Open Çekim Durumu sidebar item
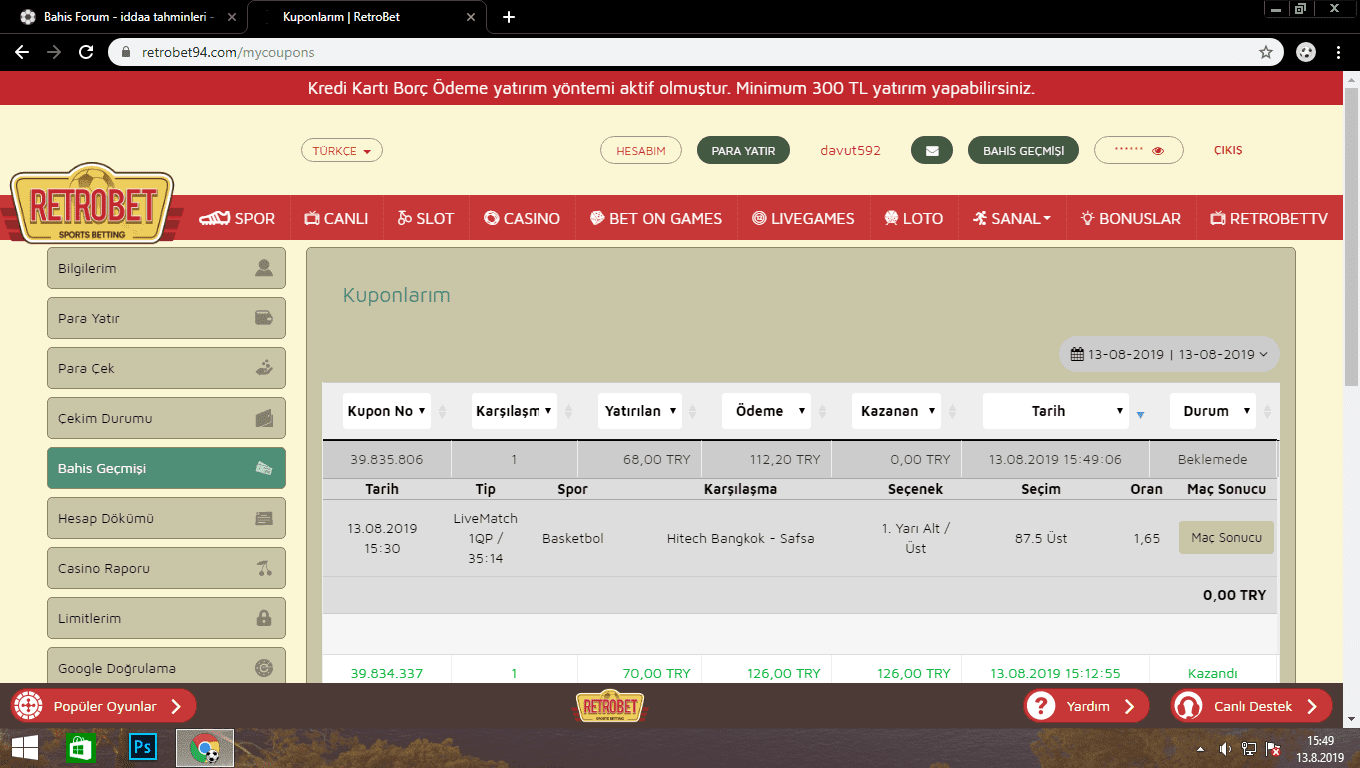Viewport: 1360px width, 768px height. click(166, 418)
